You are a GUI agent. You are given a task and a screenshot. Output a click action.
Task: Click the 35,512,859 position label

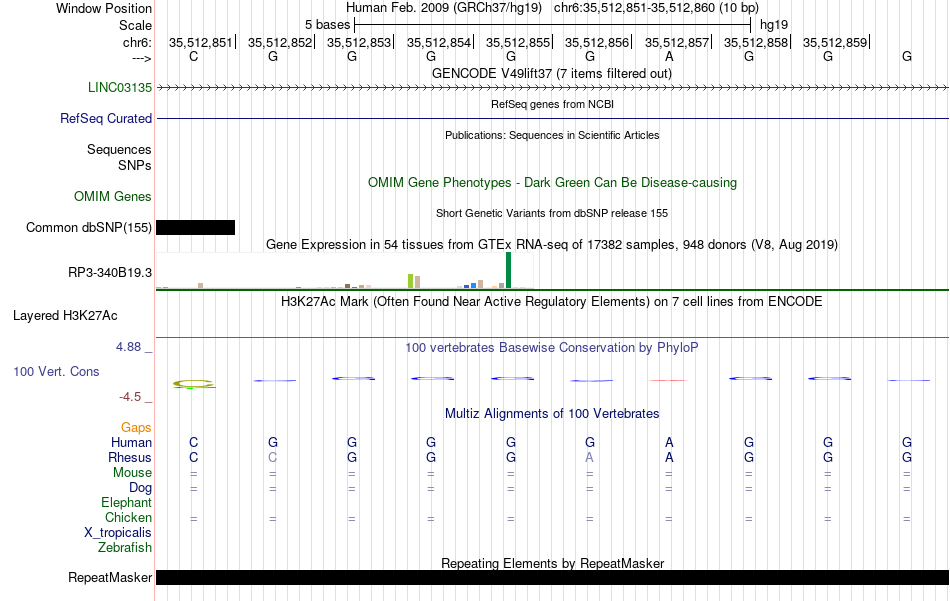click(835, 42)
